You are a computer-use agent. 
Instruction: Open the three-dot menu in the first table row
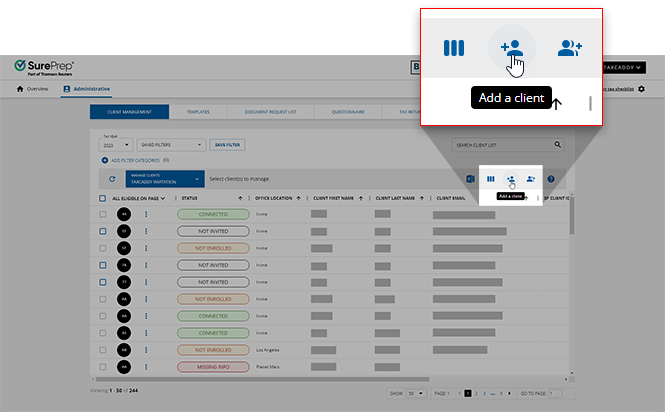click(146, 214)
